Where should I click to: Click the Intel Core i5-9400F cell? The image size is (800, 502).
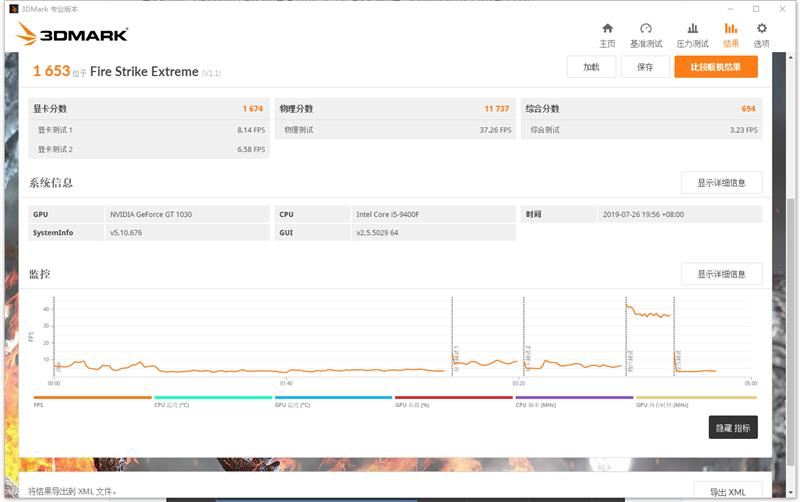click(433, 214)
